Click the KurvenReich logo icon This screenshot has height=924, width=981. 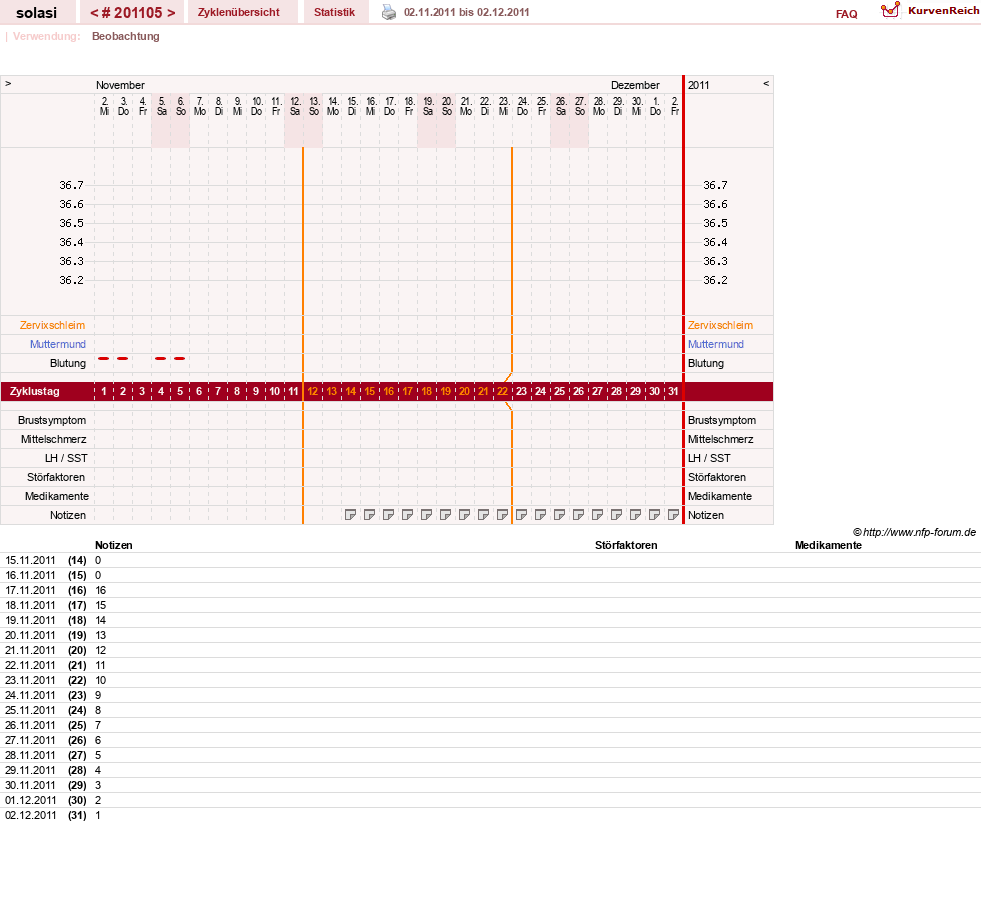tap(890, 10)
